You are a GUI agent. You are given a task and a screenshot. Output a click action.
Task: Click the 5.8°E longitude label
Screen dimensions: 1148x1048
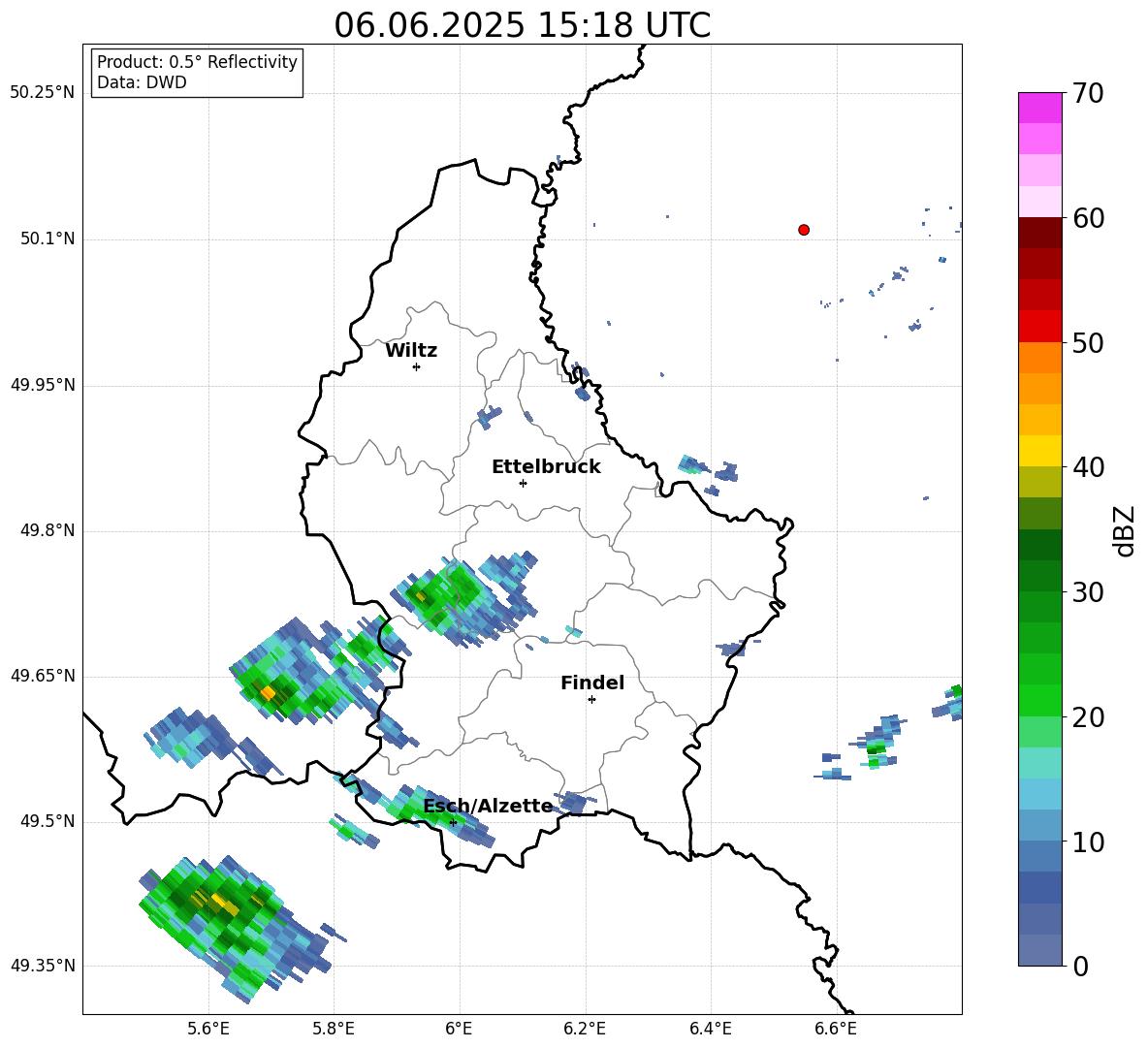(x=334, y=1029)
